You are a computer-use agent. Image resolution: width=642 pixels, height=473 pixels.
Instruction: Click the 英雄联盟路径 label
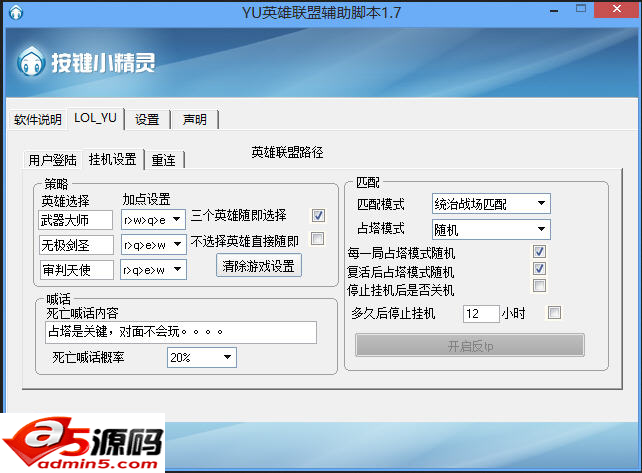287,152
